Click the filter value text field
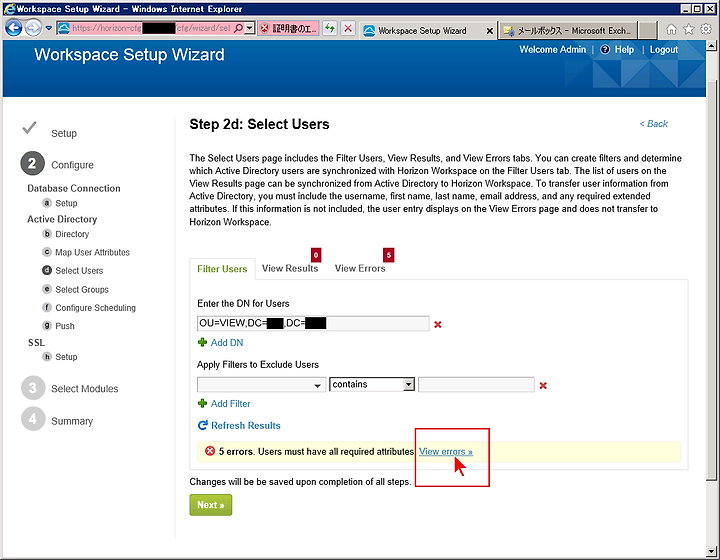720x560 pixels. tap(476, 385)
